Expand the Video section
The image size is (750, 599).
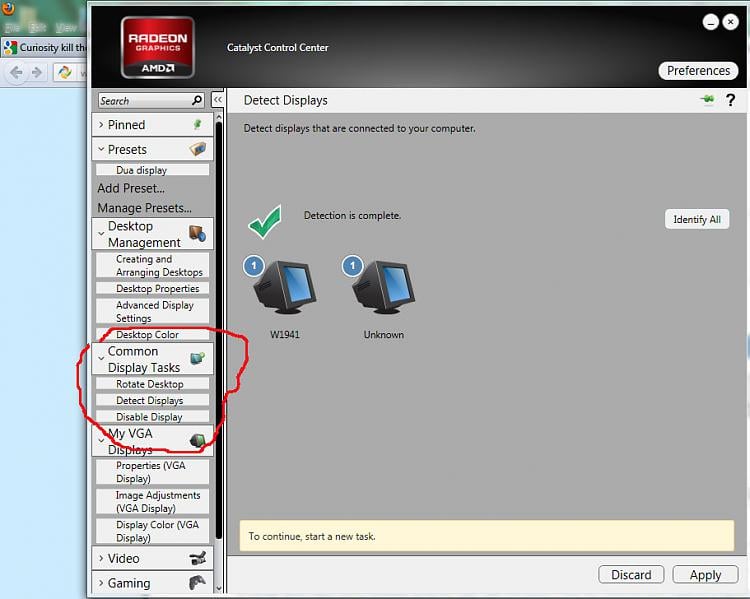pyautogui.click(x=101, y=558)
